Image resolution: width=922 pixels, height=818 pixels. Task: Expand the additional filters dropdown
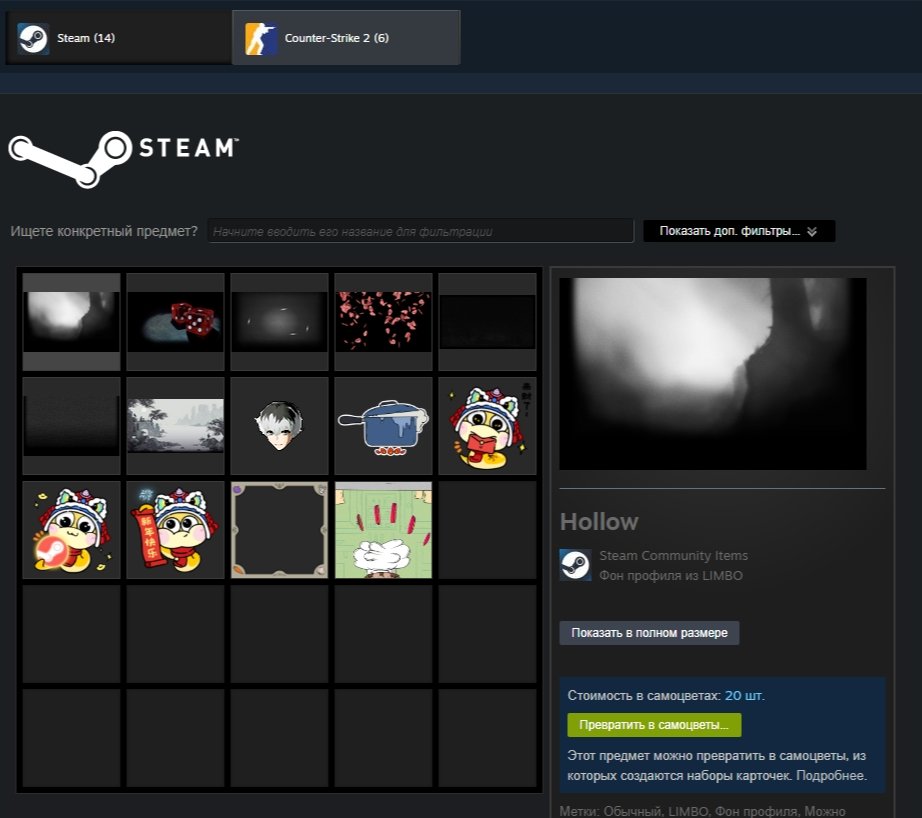(738, 231)
